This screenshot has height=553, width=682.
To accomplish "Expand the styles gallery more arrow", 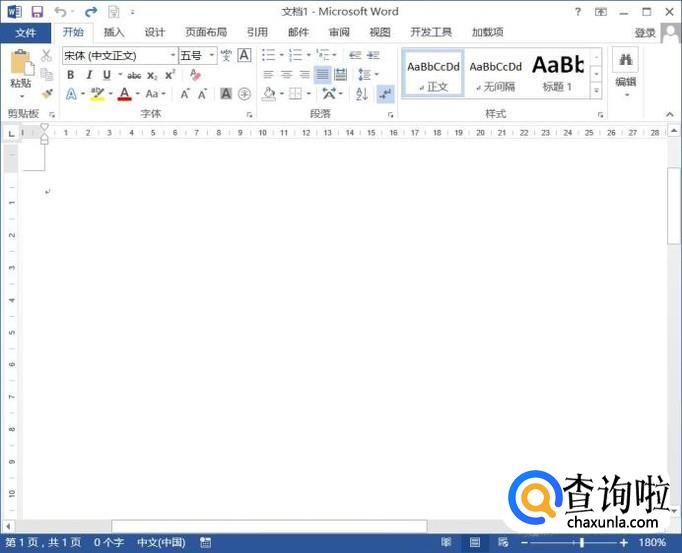I will 596,91.
